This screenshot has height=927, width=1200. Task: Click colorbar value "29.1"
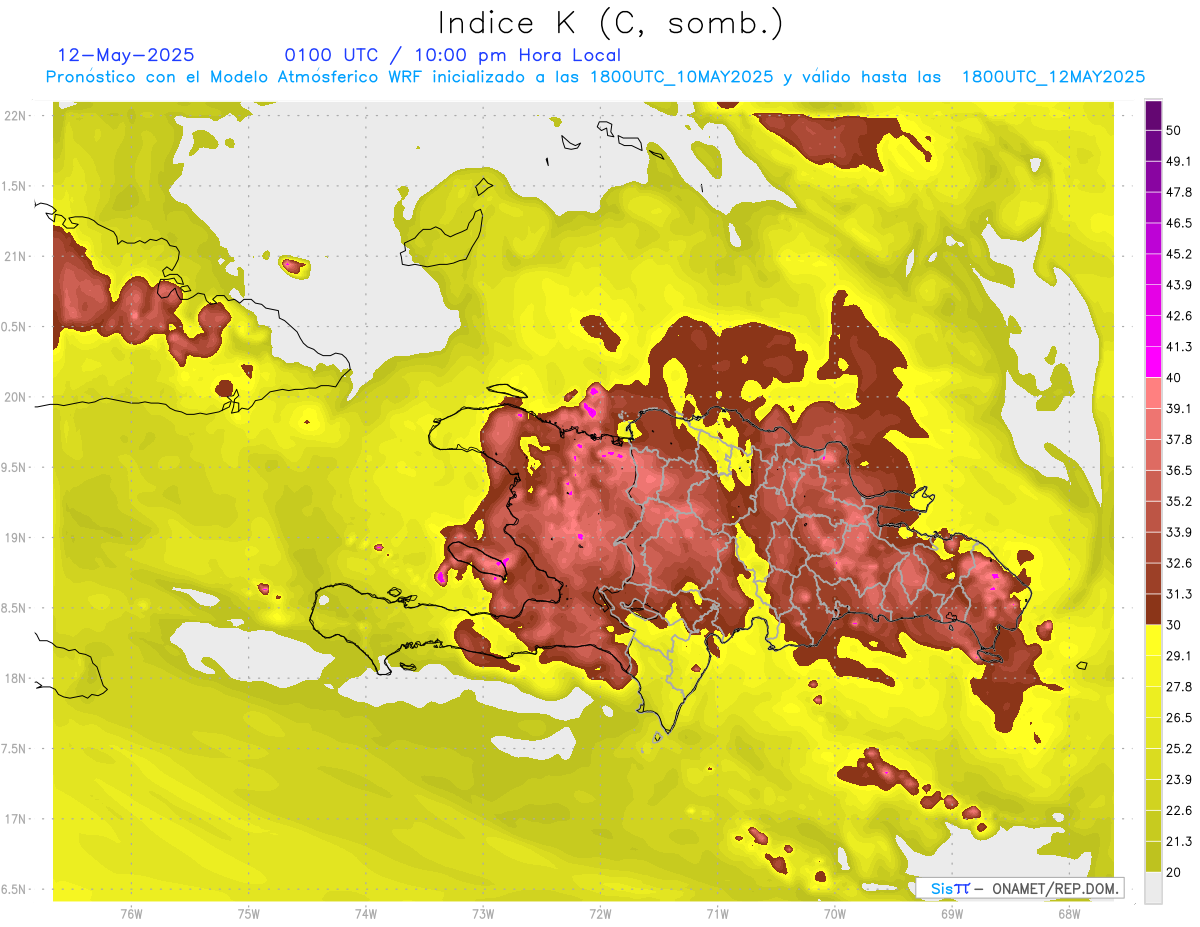pos(1178,656)
